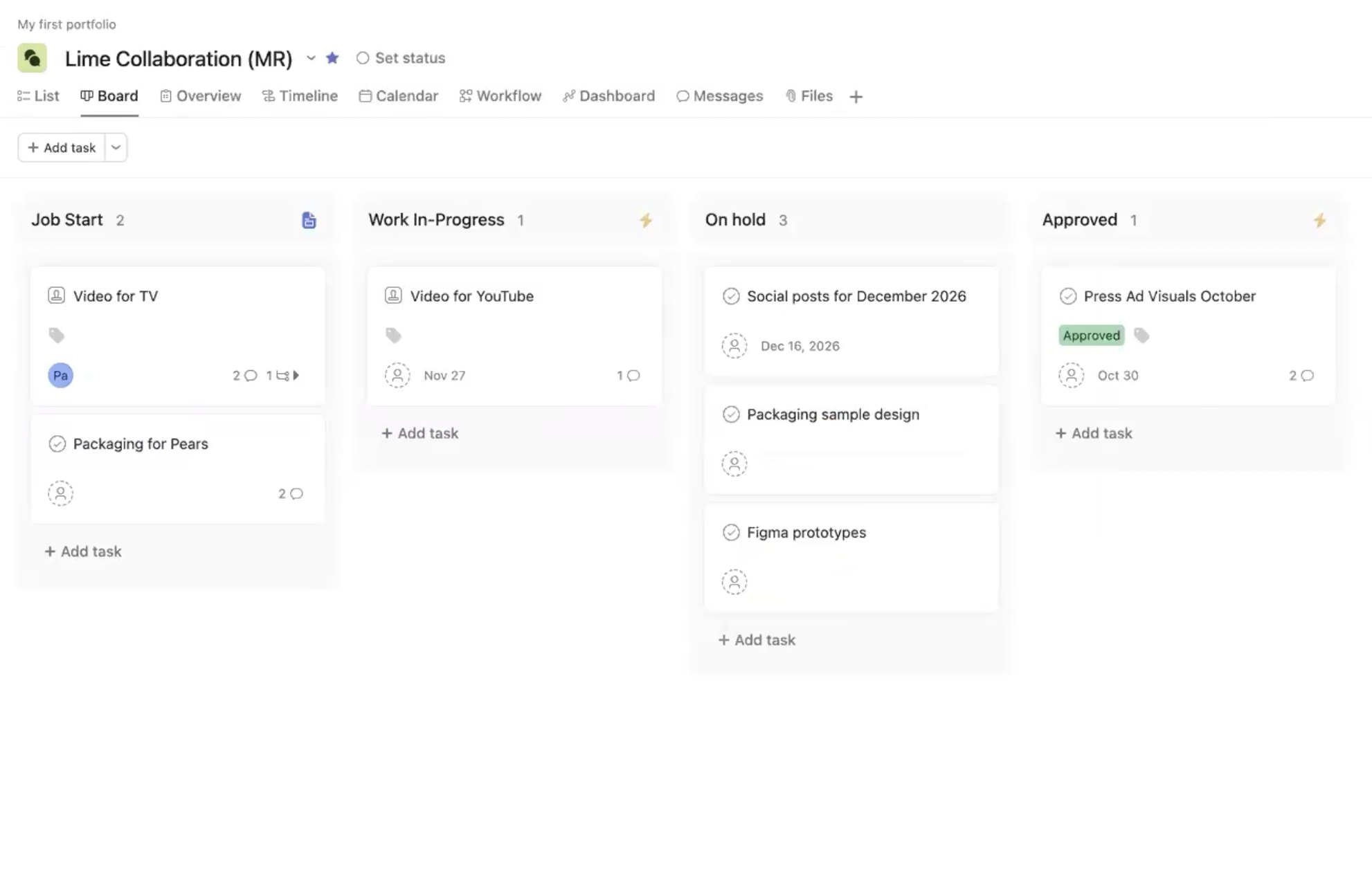
Task: Click the tag icon on Video for YouTube card
Action: pos(393,336)
